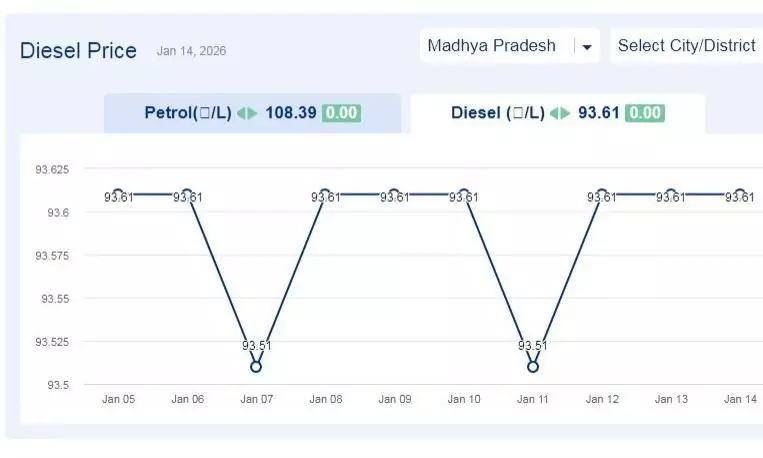Select the Jan 12 data point
Image resolution: width=763 pixels, height=458 pixels.
tap(601, 194)
